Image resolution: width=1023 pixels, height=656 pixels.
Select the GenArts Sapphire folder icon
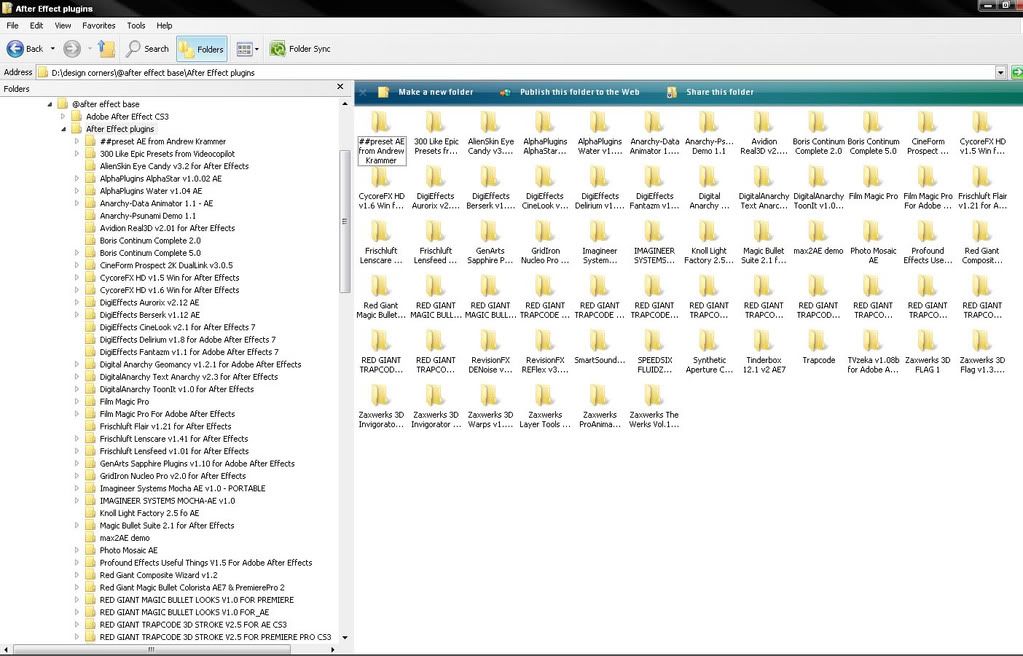pyautogui.click(x=491, y=232)
